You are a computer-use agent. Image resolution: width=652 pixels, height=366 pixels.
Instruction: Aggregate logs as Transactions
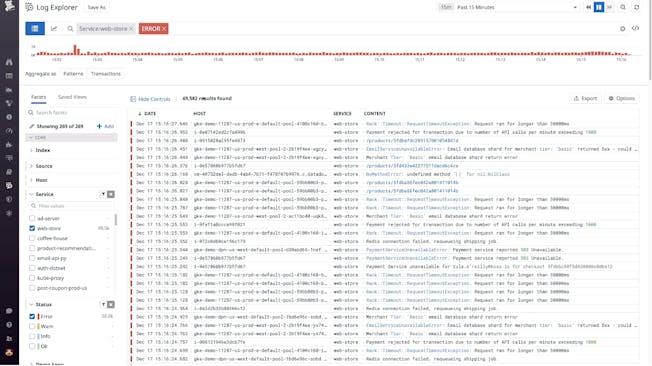click(106, 74)
